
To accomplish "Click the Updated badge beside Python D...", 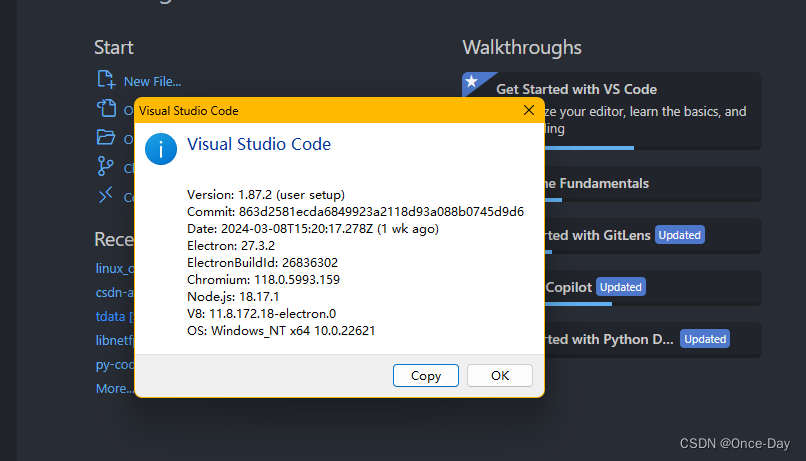I will point(705,339).
